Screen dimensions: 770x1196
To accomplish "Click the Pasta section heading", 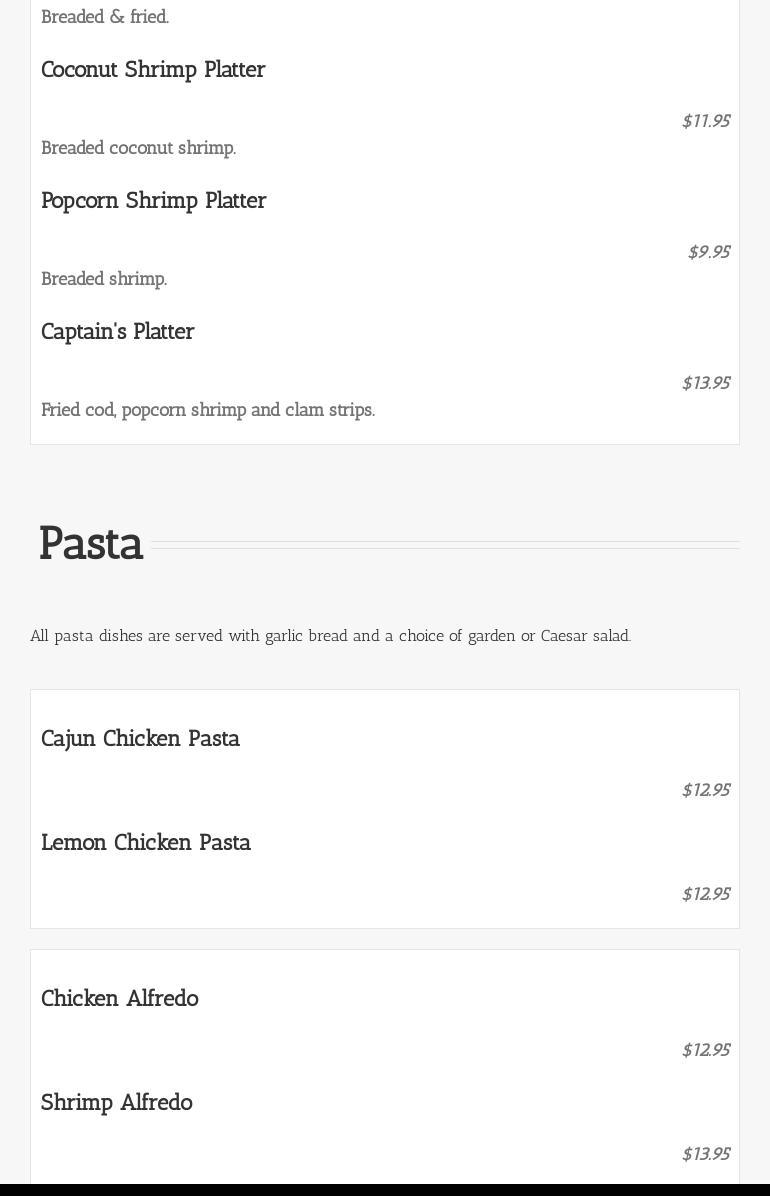I will 91,544.
